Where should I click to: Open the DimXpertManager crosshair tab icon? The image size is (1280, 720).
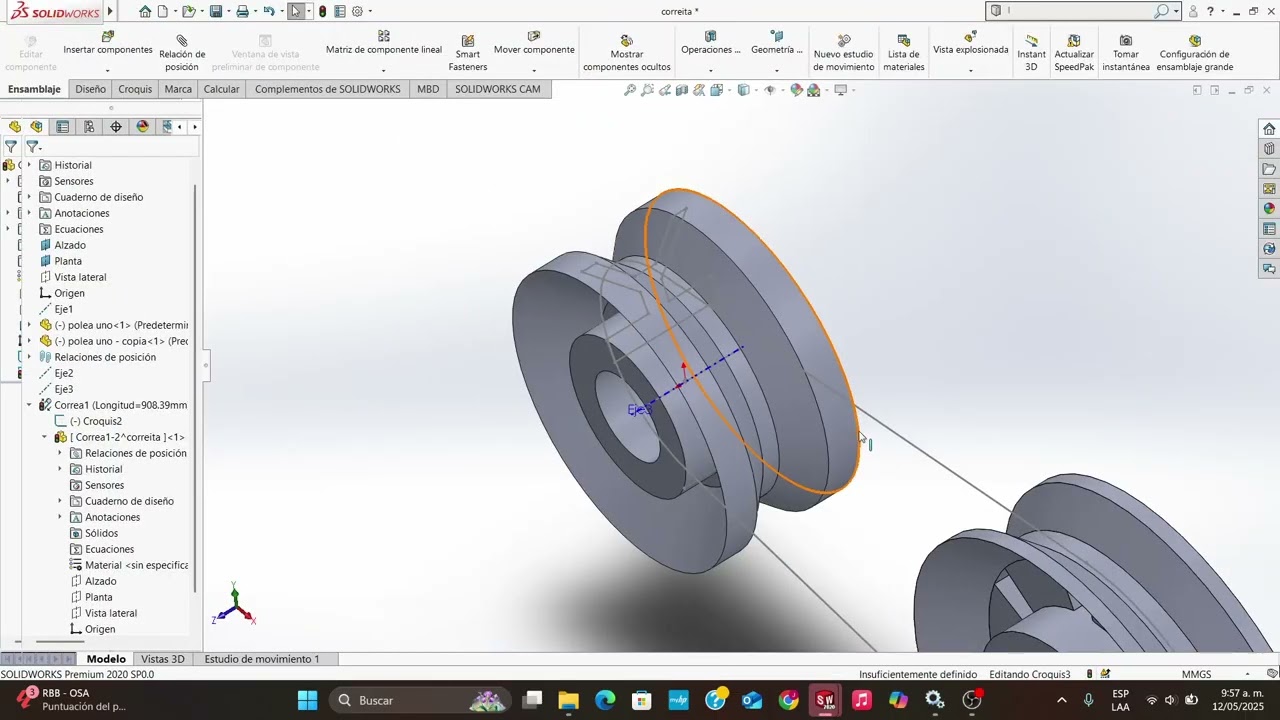(x=116, y=127)
